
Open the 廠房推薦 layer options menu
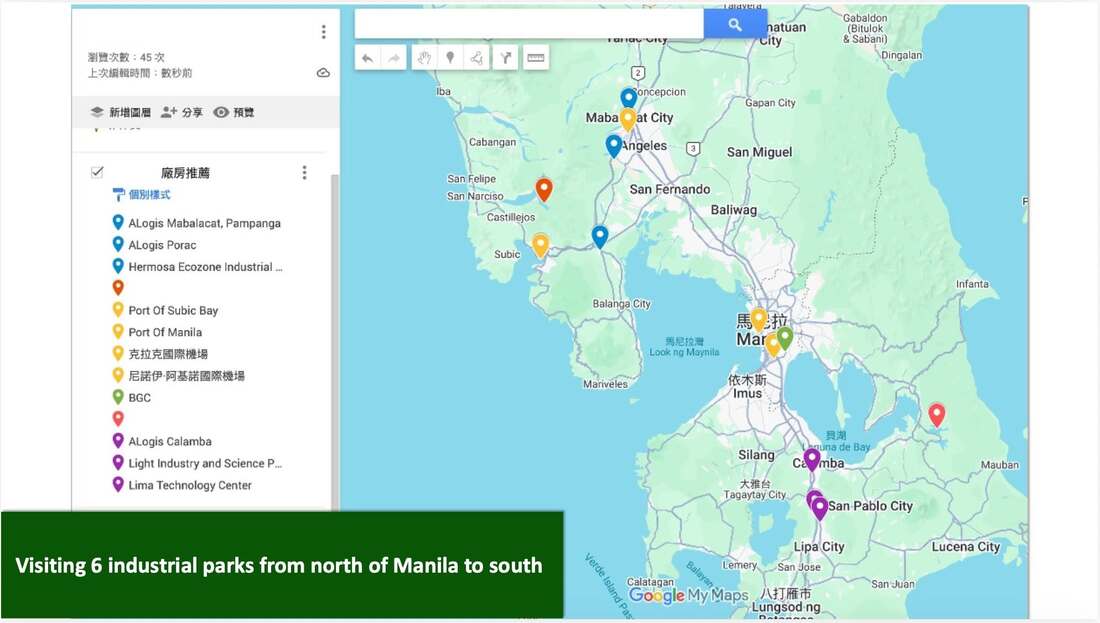(304, 173)
